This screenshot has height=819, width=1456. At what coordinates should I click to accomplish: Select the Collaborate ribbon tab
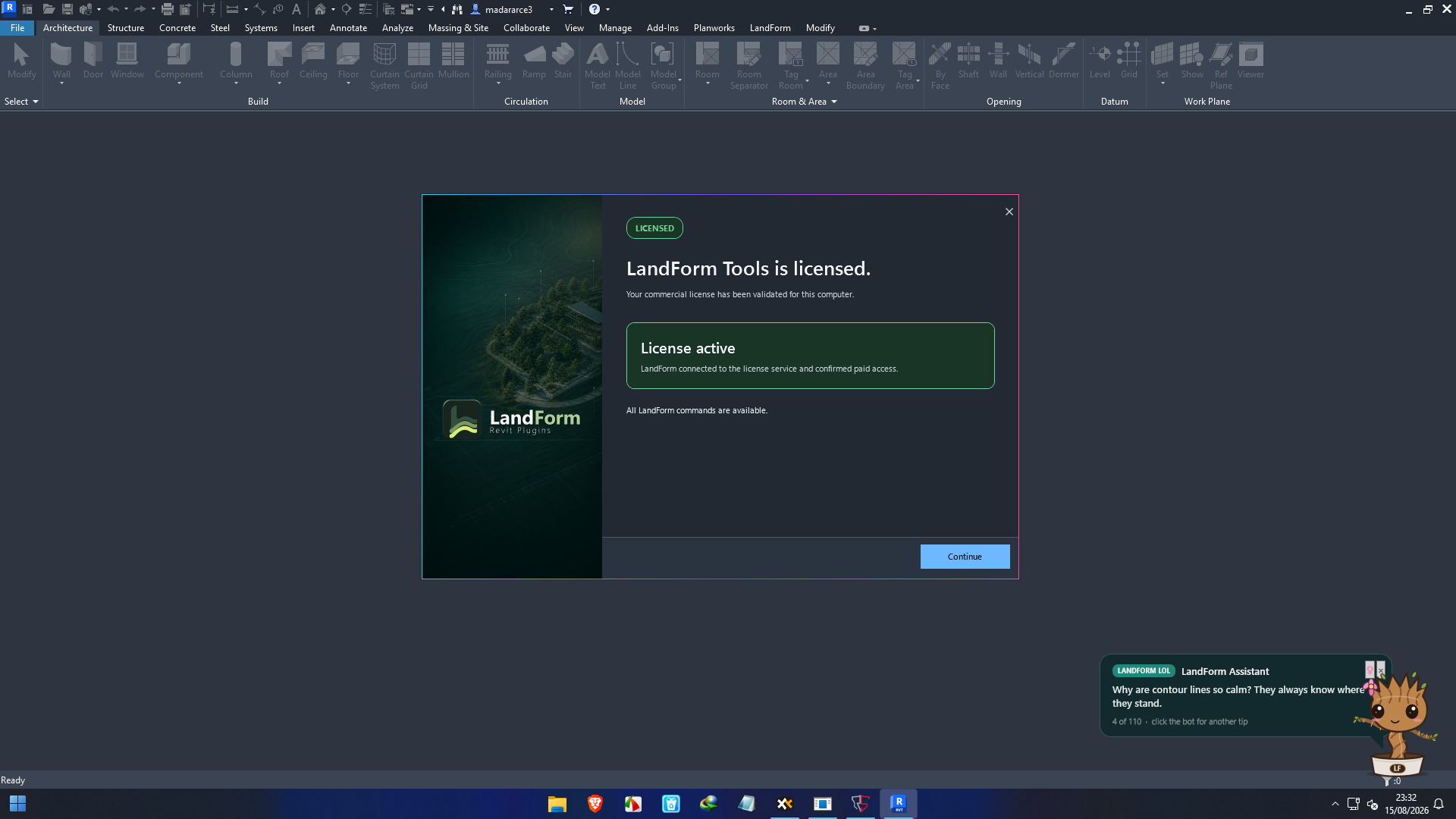tap(526, 28)
